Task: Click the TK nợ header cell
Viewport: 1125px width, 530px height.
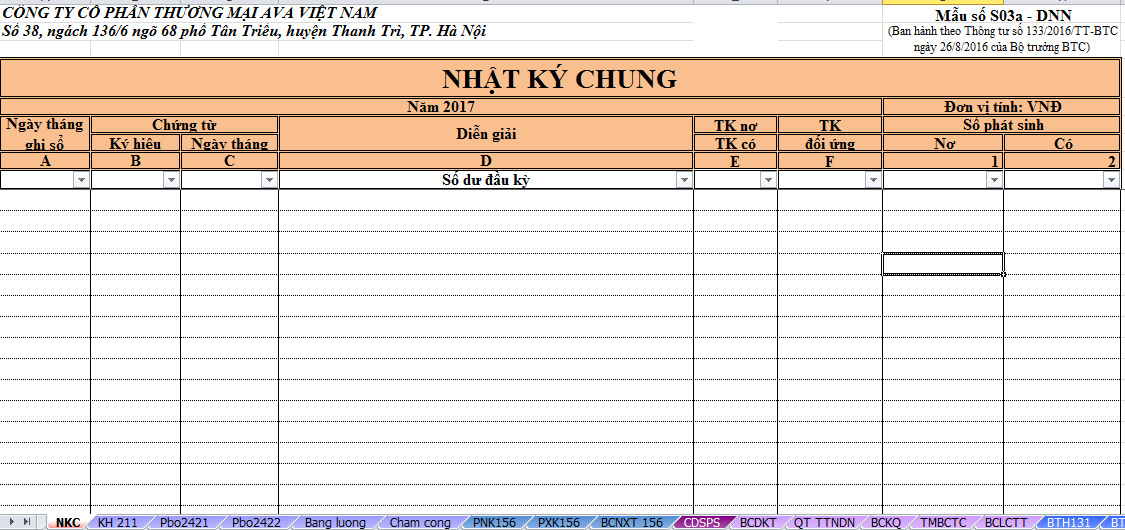Action: tap(735, 125)
